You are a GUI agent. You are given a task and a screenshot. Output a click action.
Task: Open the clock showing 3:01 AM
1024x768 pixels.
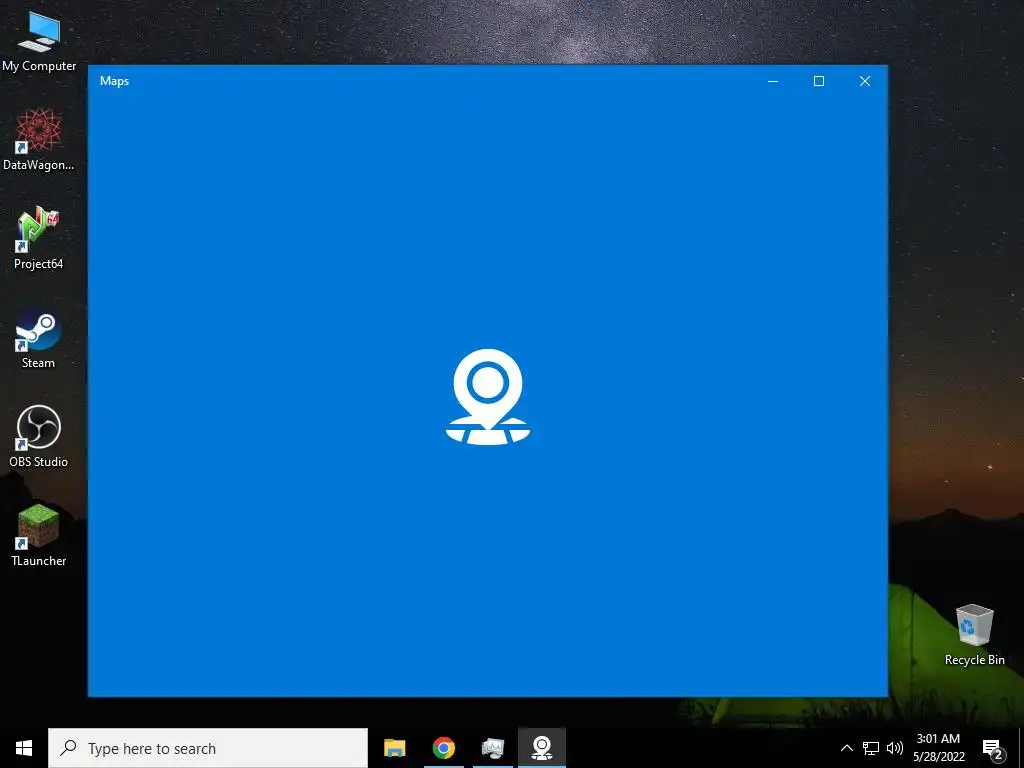(938, 748)
